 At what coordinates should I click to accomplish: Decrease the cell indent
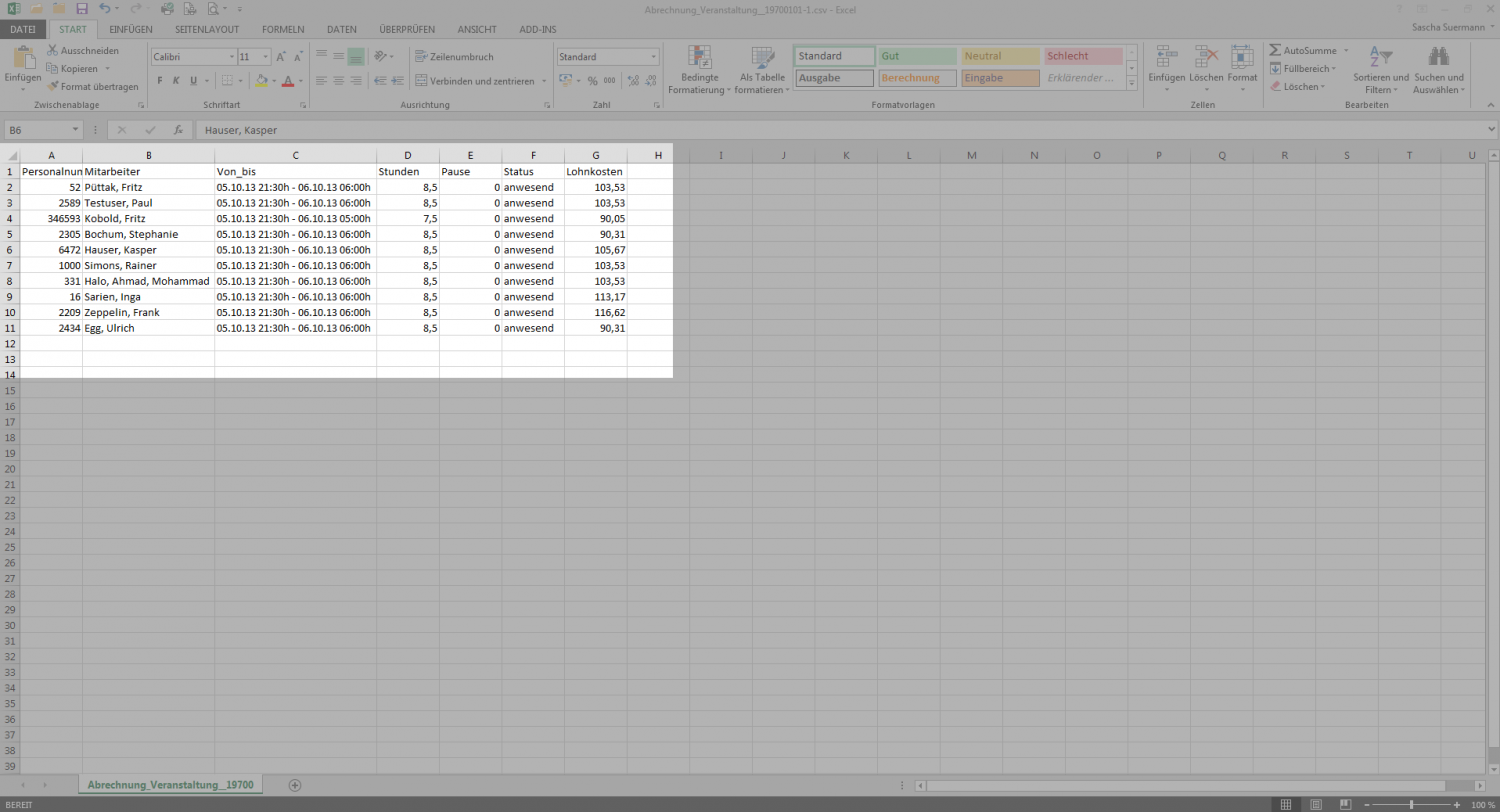(380, 81)
